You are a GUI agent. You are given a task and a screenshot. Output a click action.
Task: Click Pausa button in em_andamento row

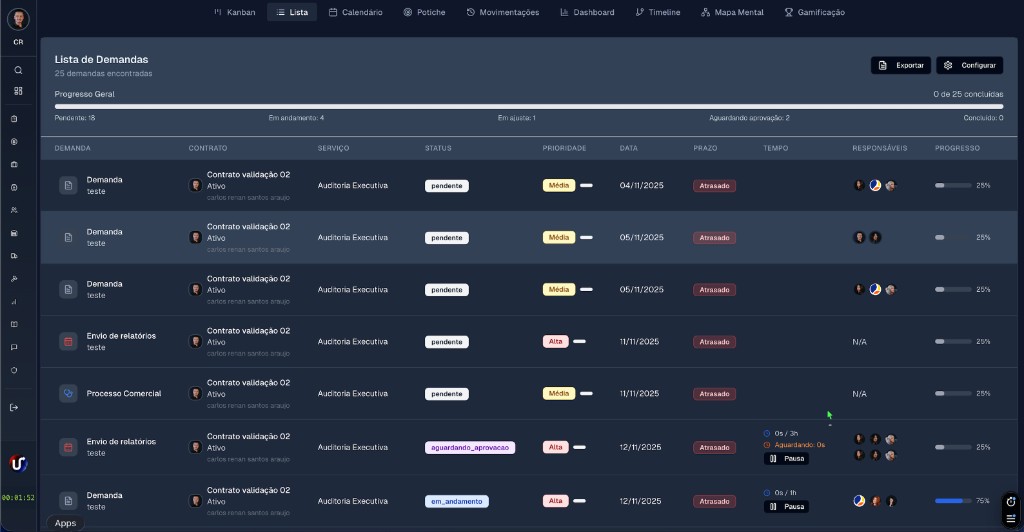[786, 507]
